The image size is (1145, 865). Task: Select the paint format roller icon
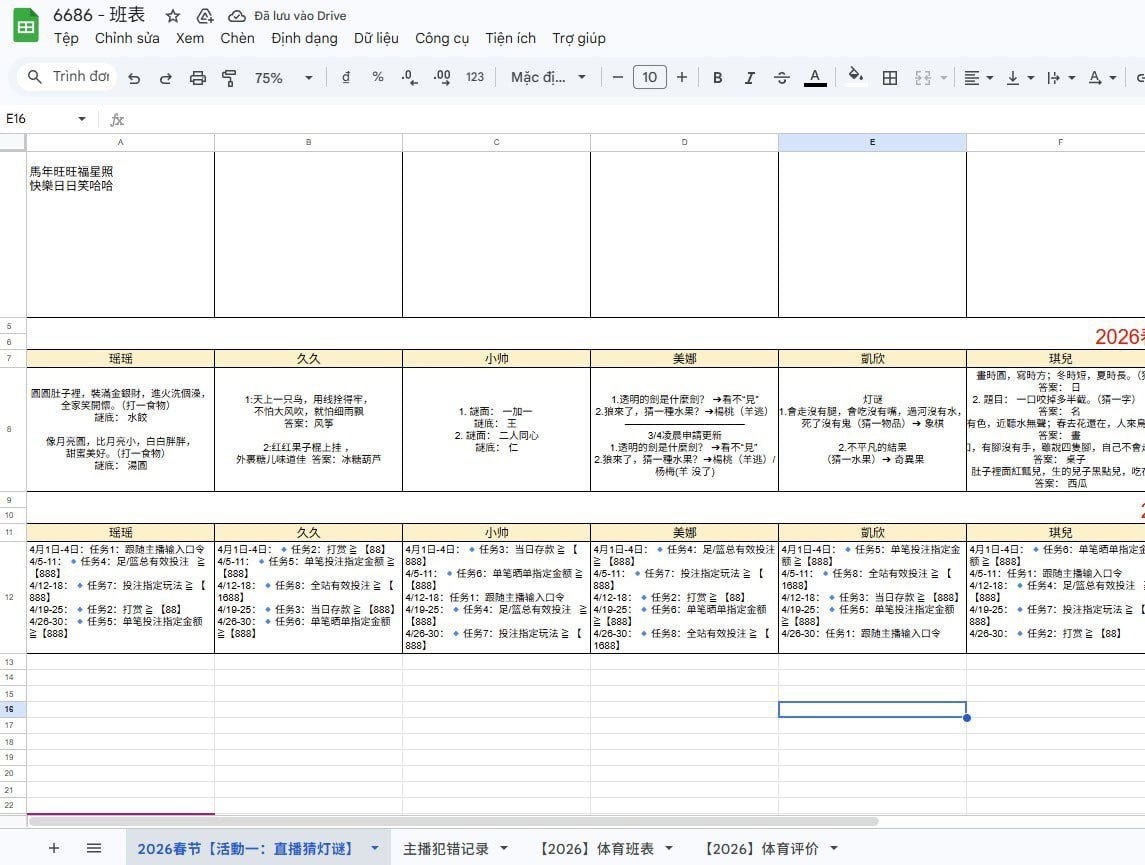[229, 78]
